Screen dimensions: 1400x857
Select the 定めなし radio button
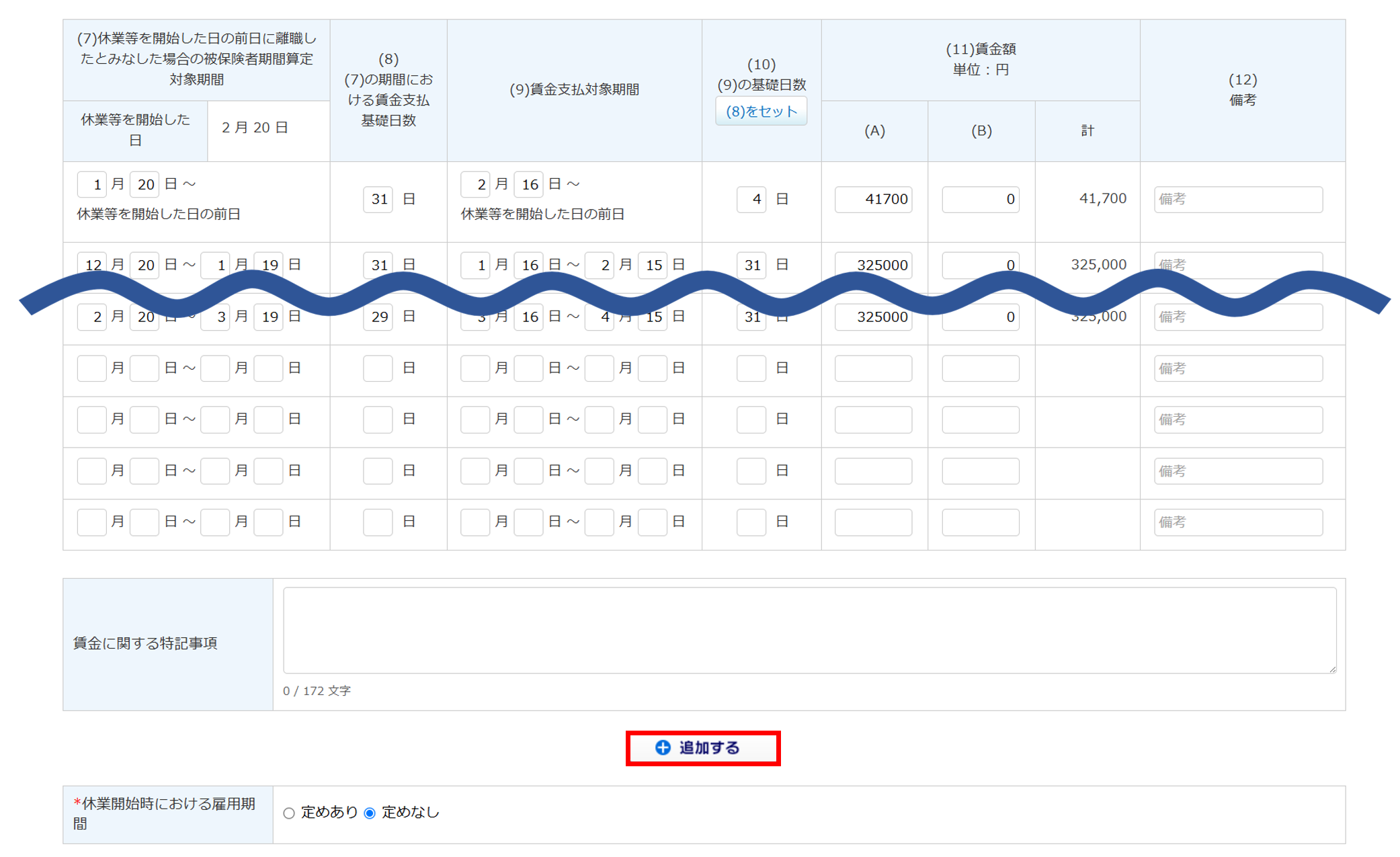tap(370, 813)
